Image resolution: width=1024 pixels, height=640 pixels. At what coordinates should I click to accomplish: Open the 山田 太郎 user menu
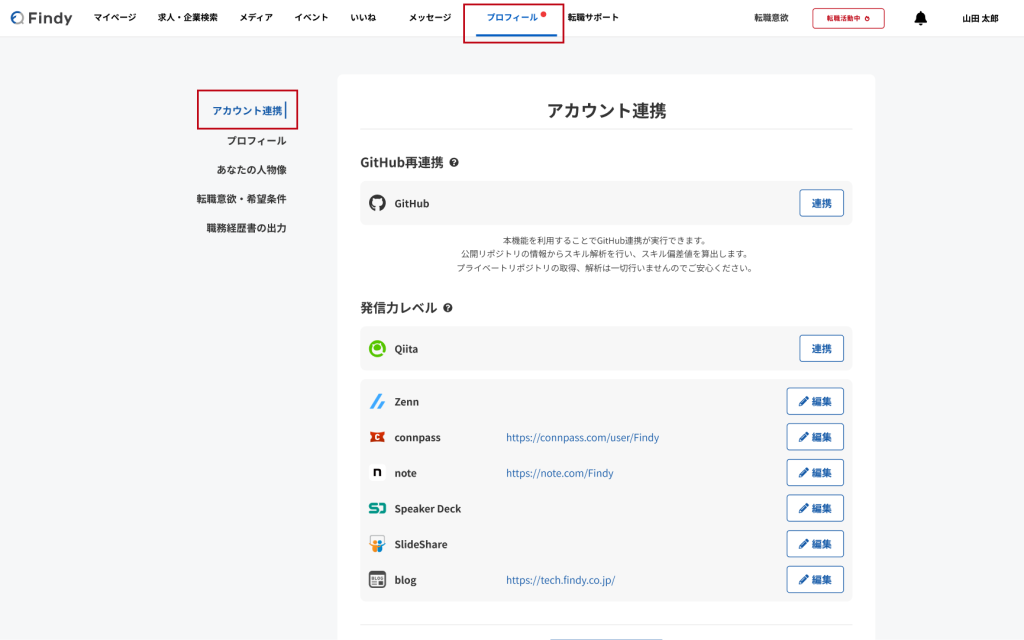coord(979,18)
